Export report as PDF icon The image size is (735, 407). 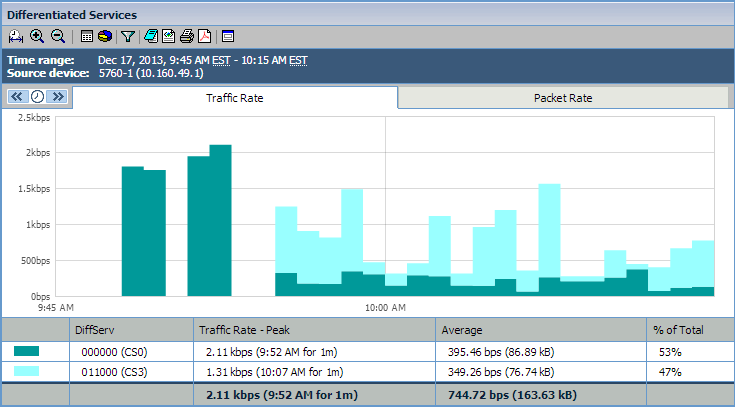point(204,36)
